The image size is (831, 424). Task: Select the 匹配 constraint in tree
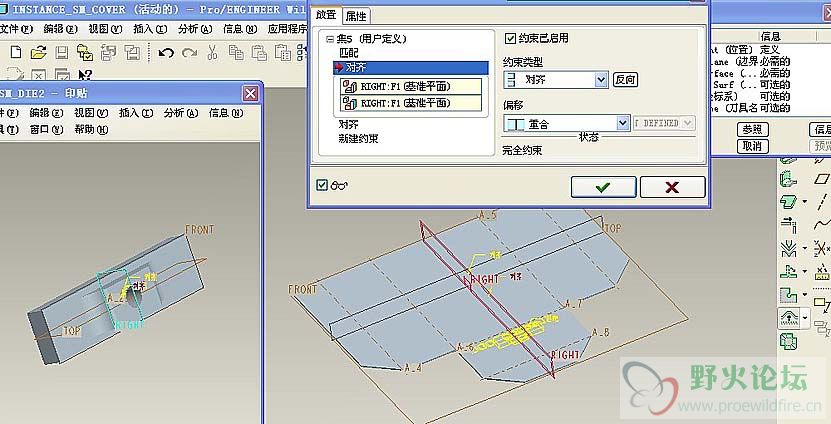pos(349,53)
